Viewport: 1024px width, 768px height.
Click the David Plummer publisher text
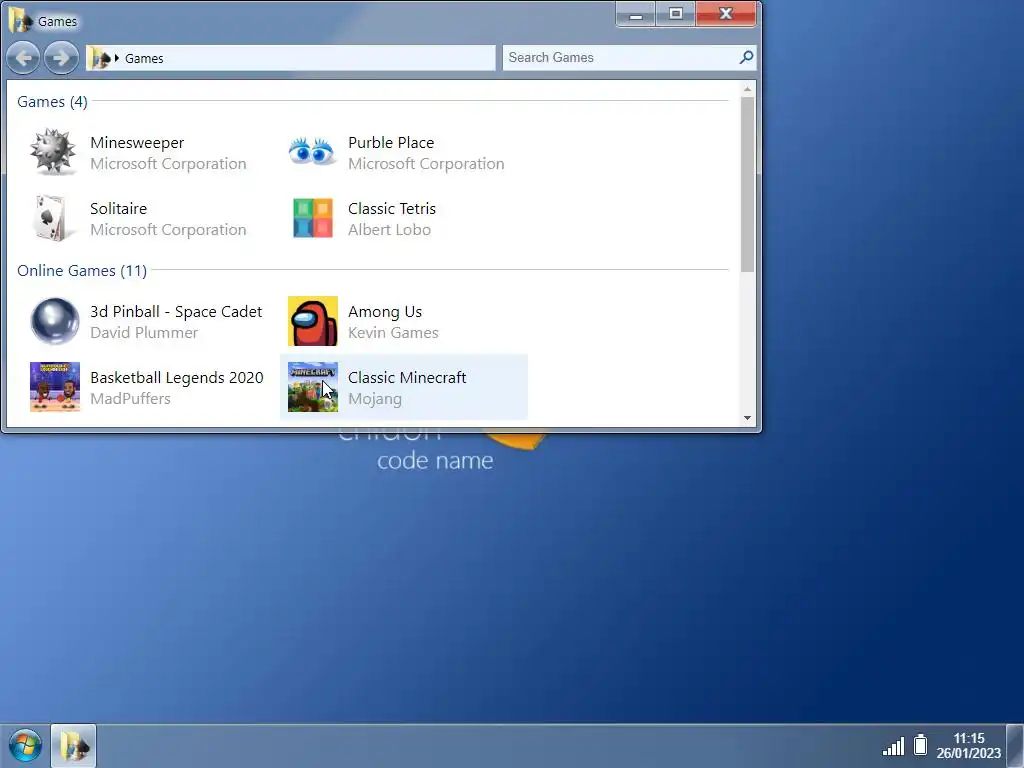pyautogui.click(x=144, y=332)
